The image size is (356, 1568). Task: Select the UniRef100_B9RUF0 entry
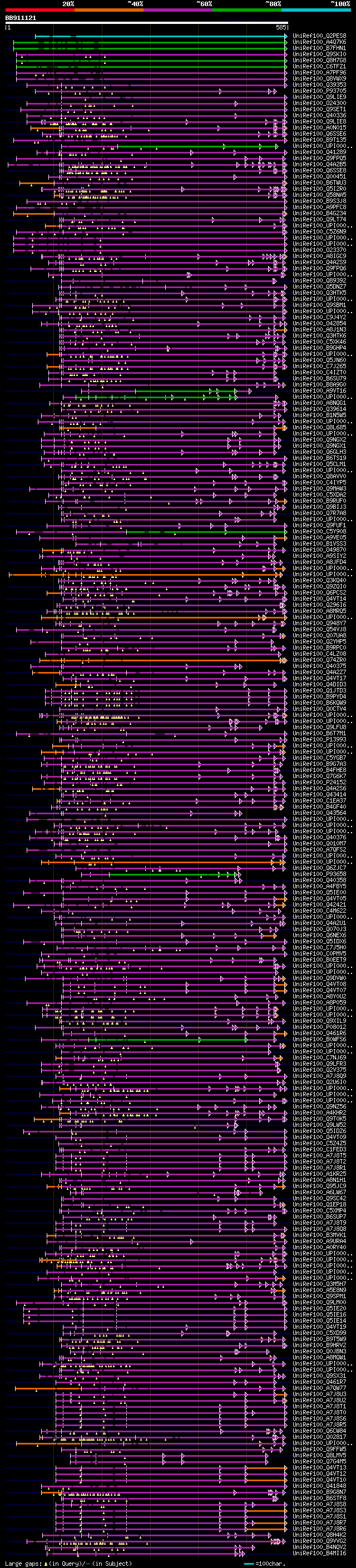pos(319,501)
